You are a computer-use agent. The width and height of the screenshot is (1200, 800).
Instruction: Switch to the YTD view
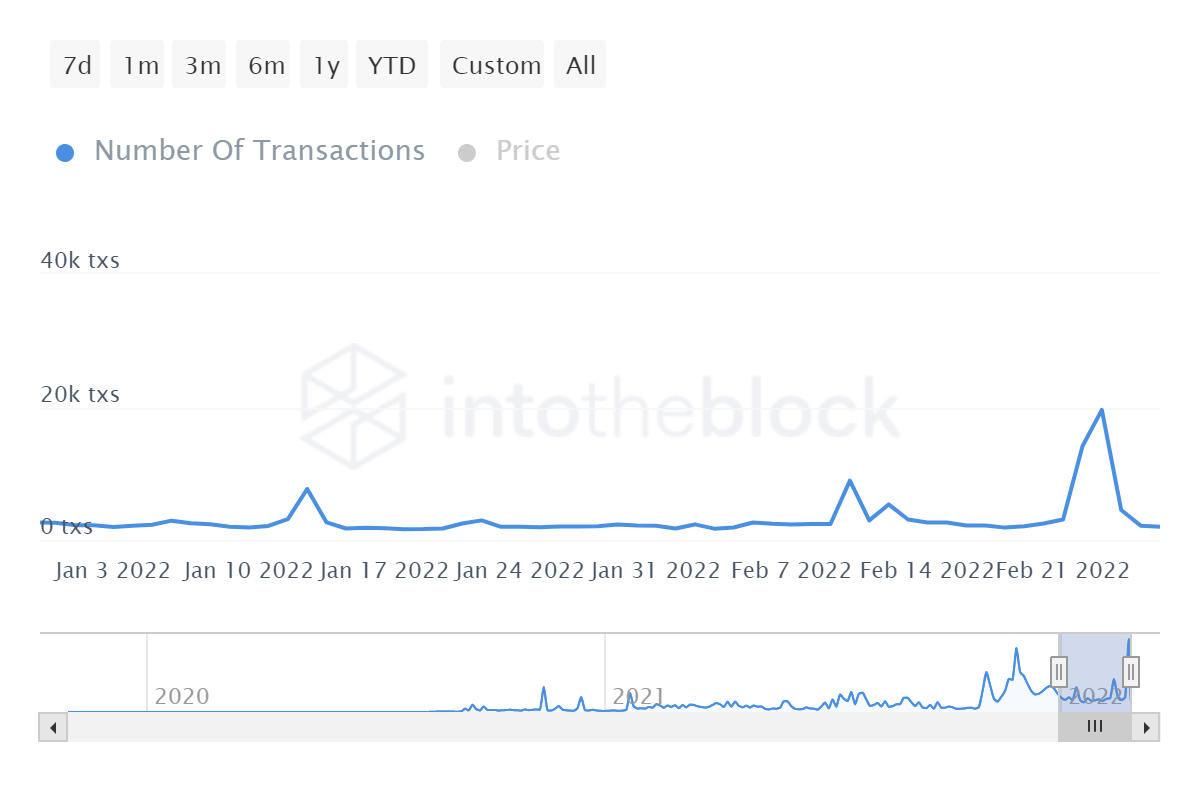(392, 64)
